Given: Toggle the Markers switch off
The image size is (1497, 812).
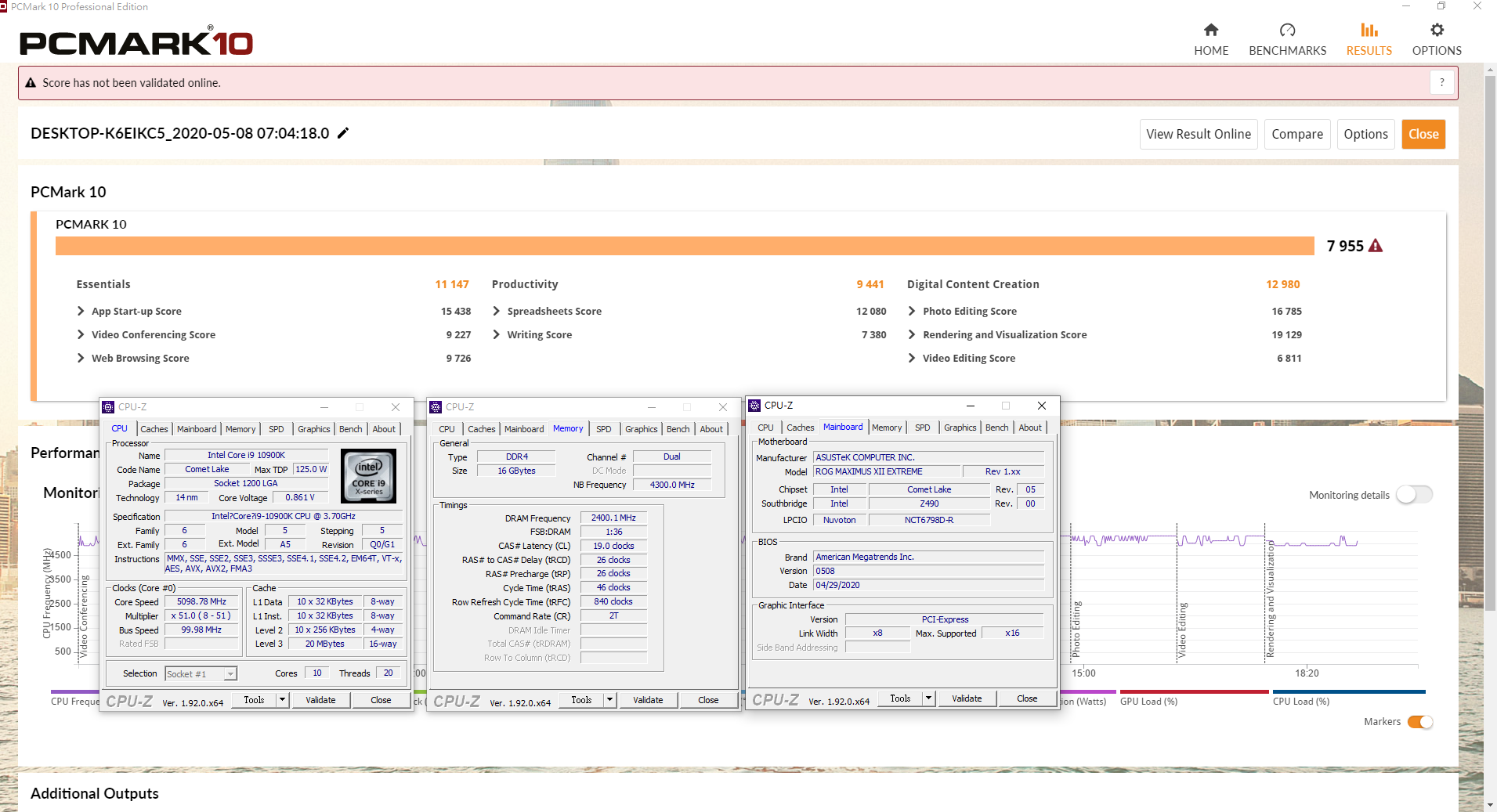Looking at the screenshot, I should pyautogui.click(x=1420, y=722).
